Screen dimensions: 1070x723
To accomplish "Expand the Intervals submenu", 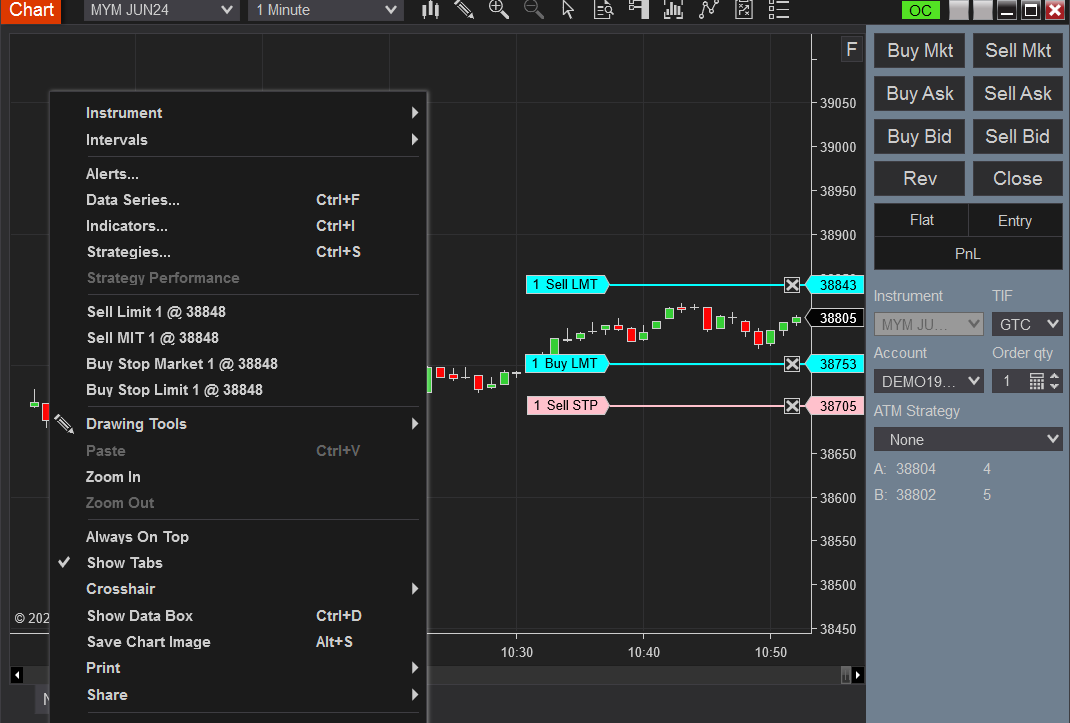I will [239, 140].
